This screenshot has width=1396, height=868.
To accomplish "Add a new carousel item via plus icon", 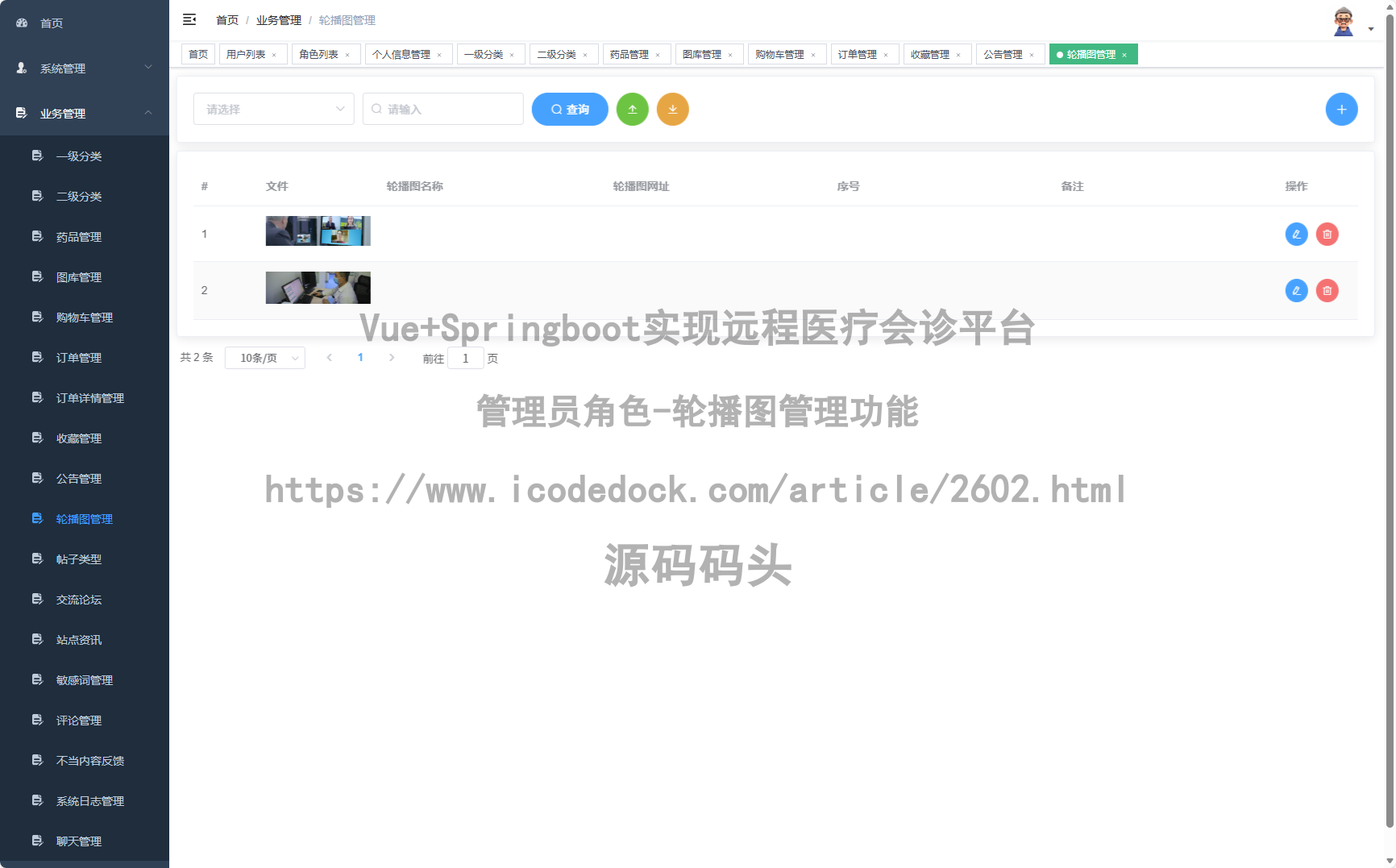I will [x=1341, y=109].
